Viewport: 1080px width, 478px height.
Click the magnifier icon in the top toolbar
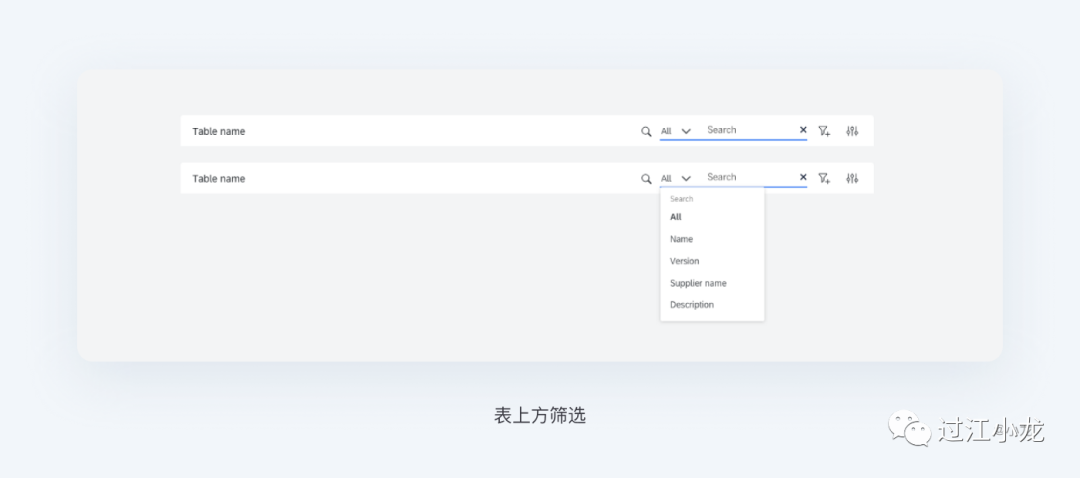(x=646, y=131)
